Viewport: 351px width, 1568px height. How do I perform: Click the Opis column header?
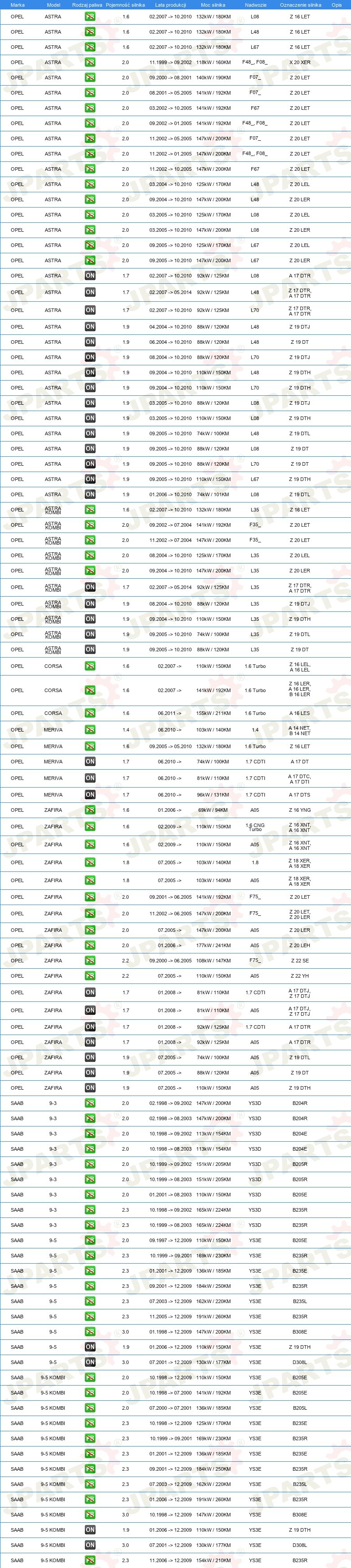click(x=336, y=5)
